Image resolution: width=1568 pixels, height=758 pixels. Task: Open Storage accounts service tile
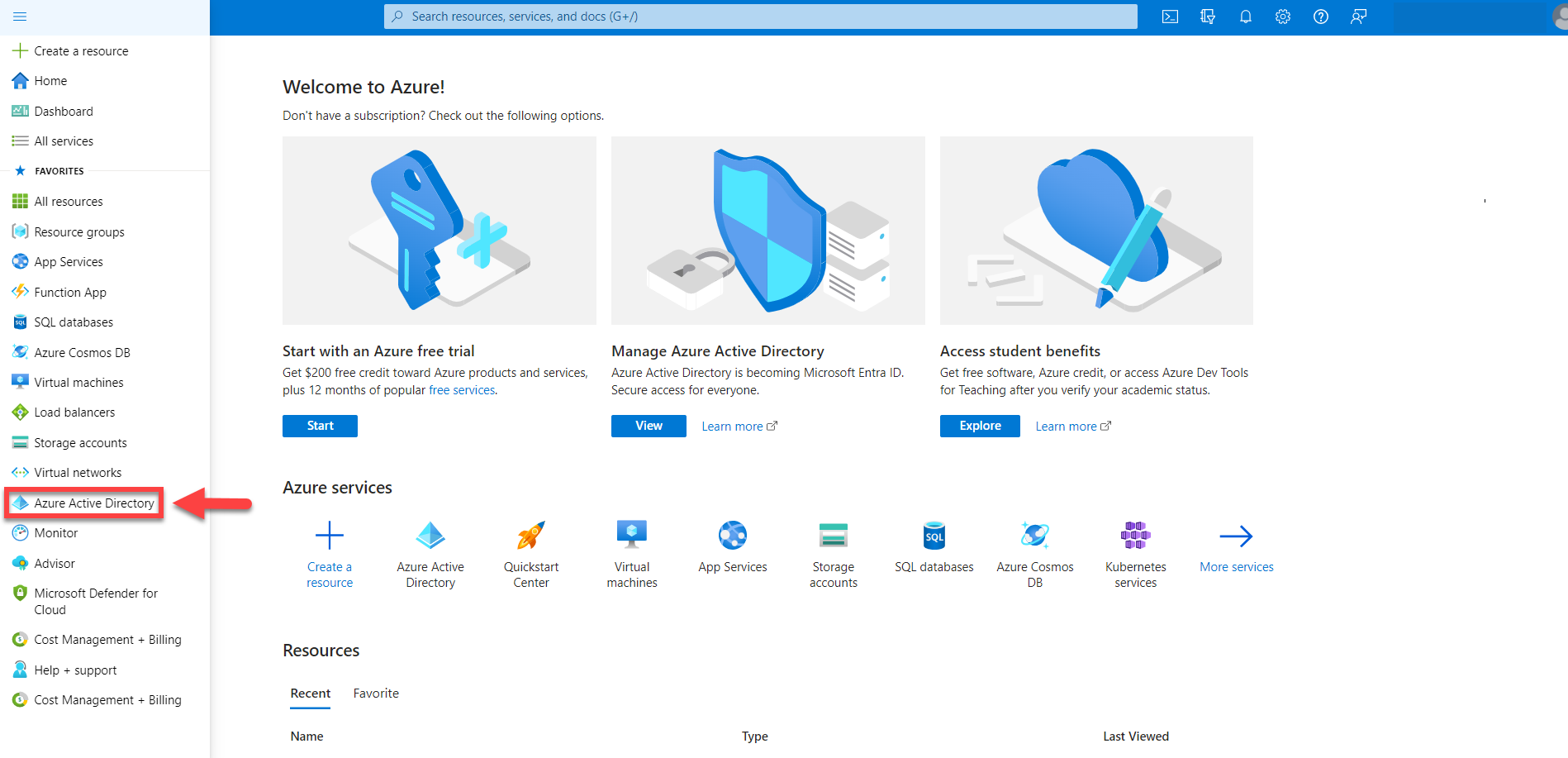(834, 554)
